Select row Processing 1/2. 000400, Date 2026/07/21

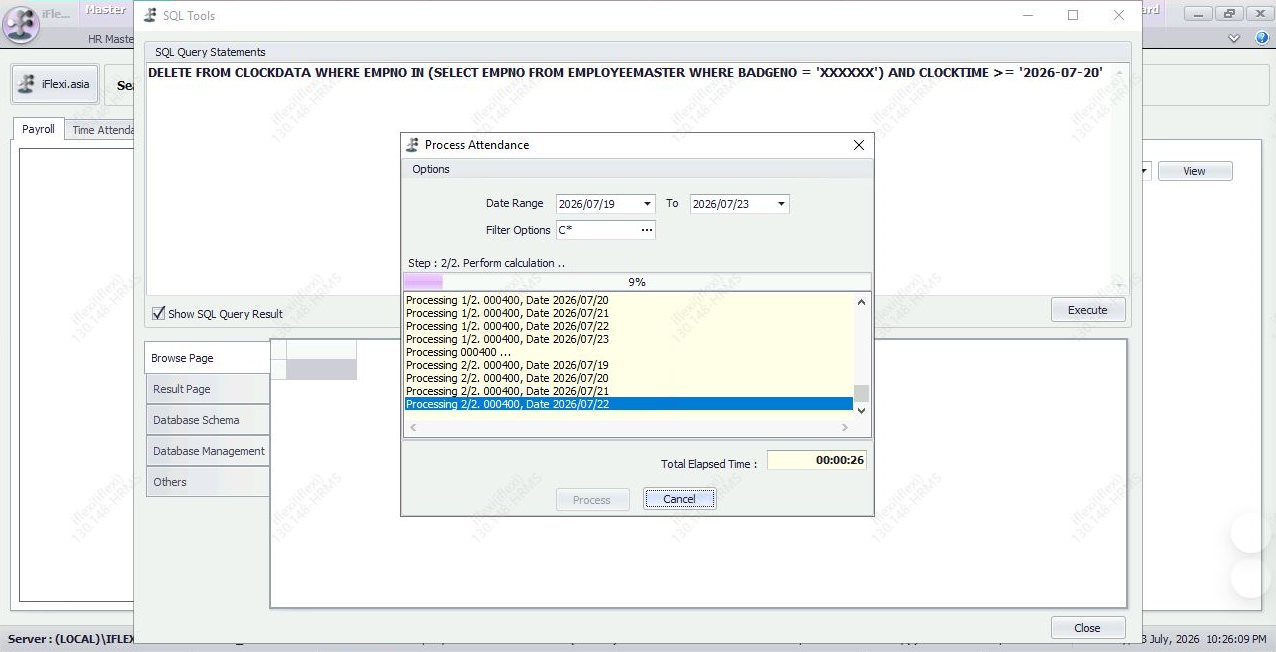(628, 313)
